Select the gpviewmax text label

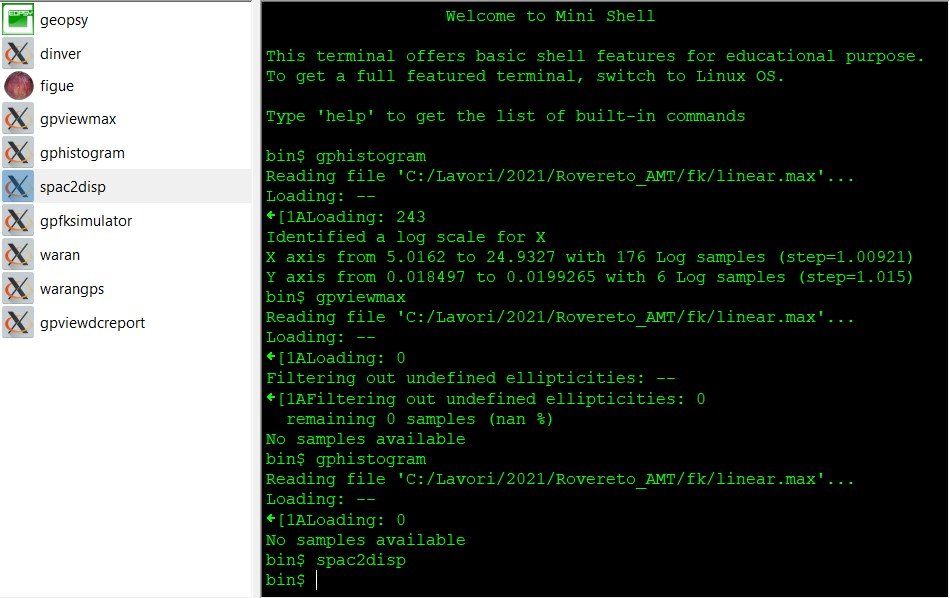pos(78,120)
